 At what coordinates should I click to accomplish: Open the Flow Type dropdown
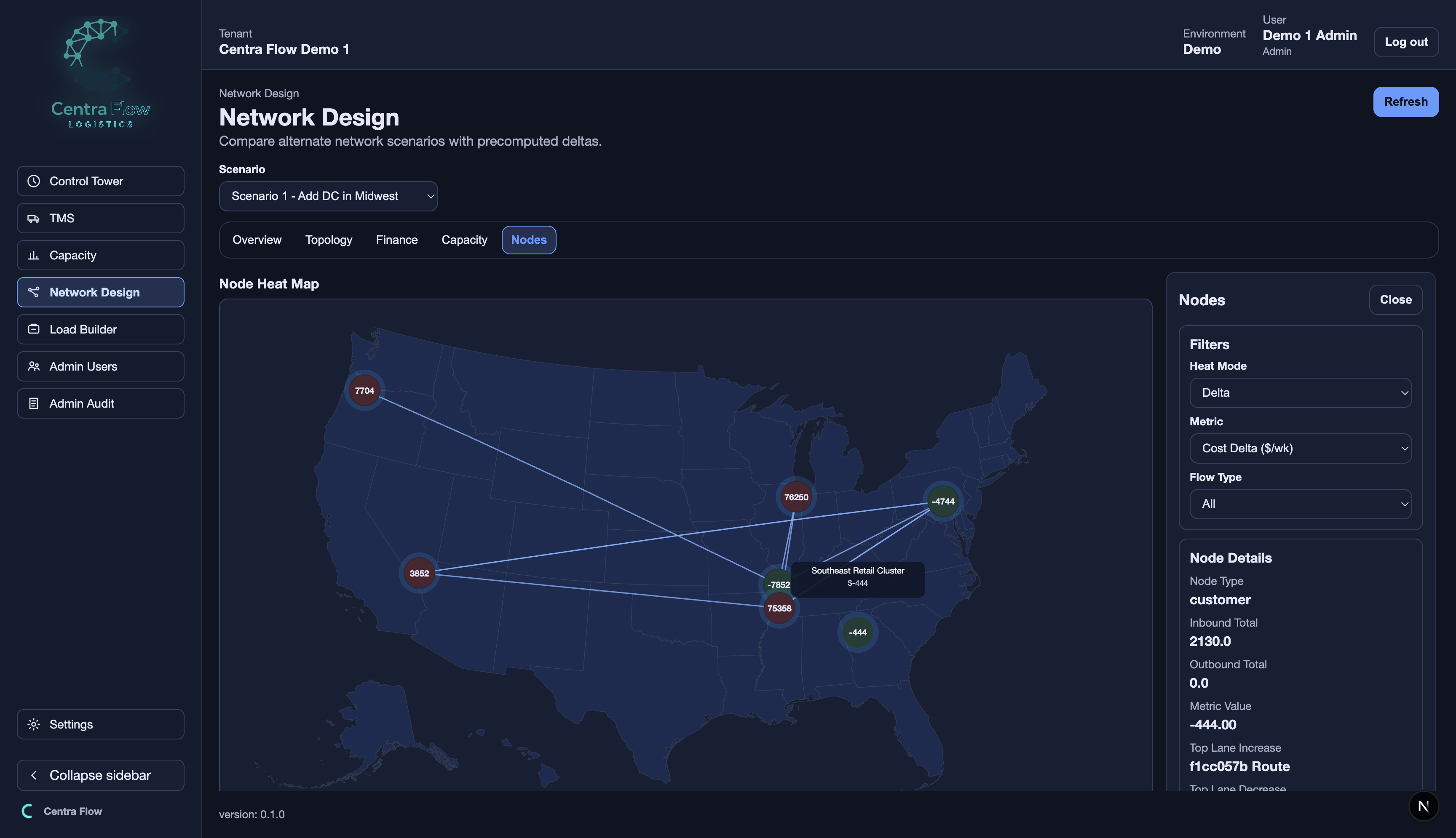pyautogui.click(x=1300, y=504)
